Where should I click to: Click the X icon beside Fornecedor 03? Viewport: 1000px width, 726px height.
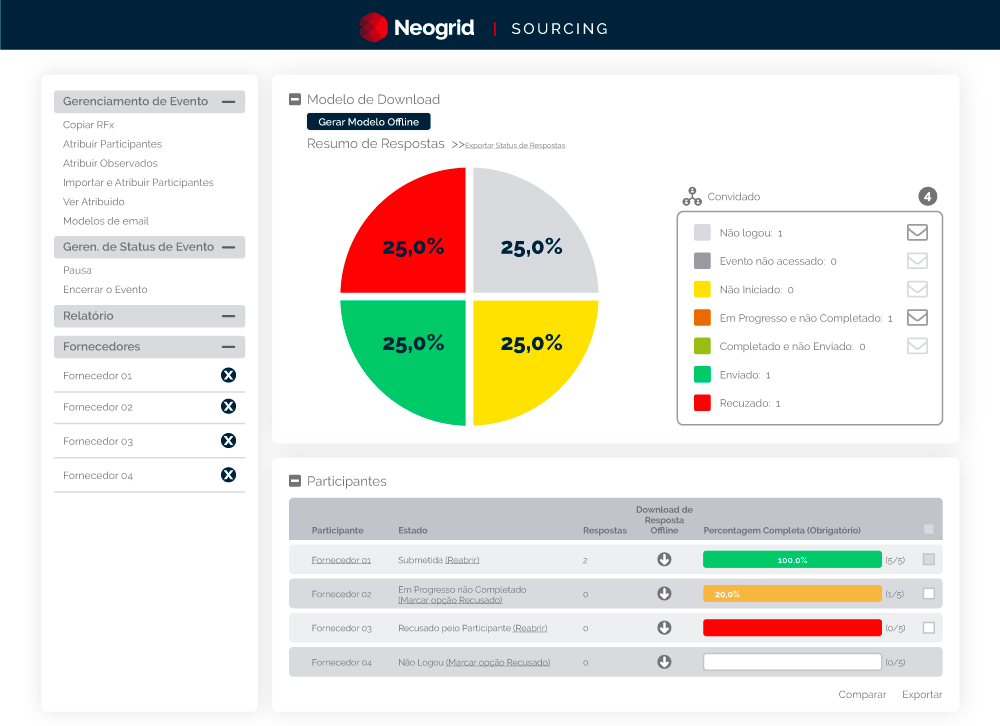point(228,441)
